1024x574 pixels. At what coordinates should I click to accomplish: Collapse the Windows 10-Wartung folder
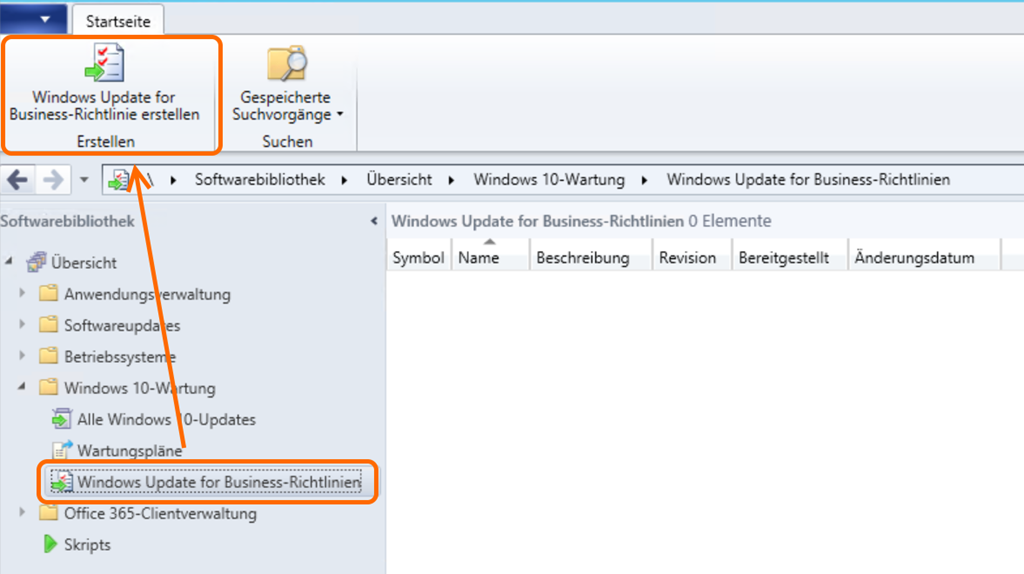[23, 387]
